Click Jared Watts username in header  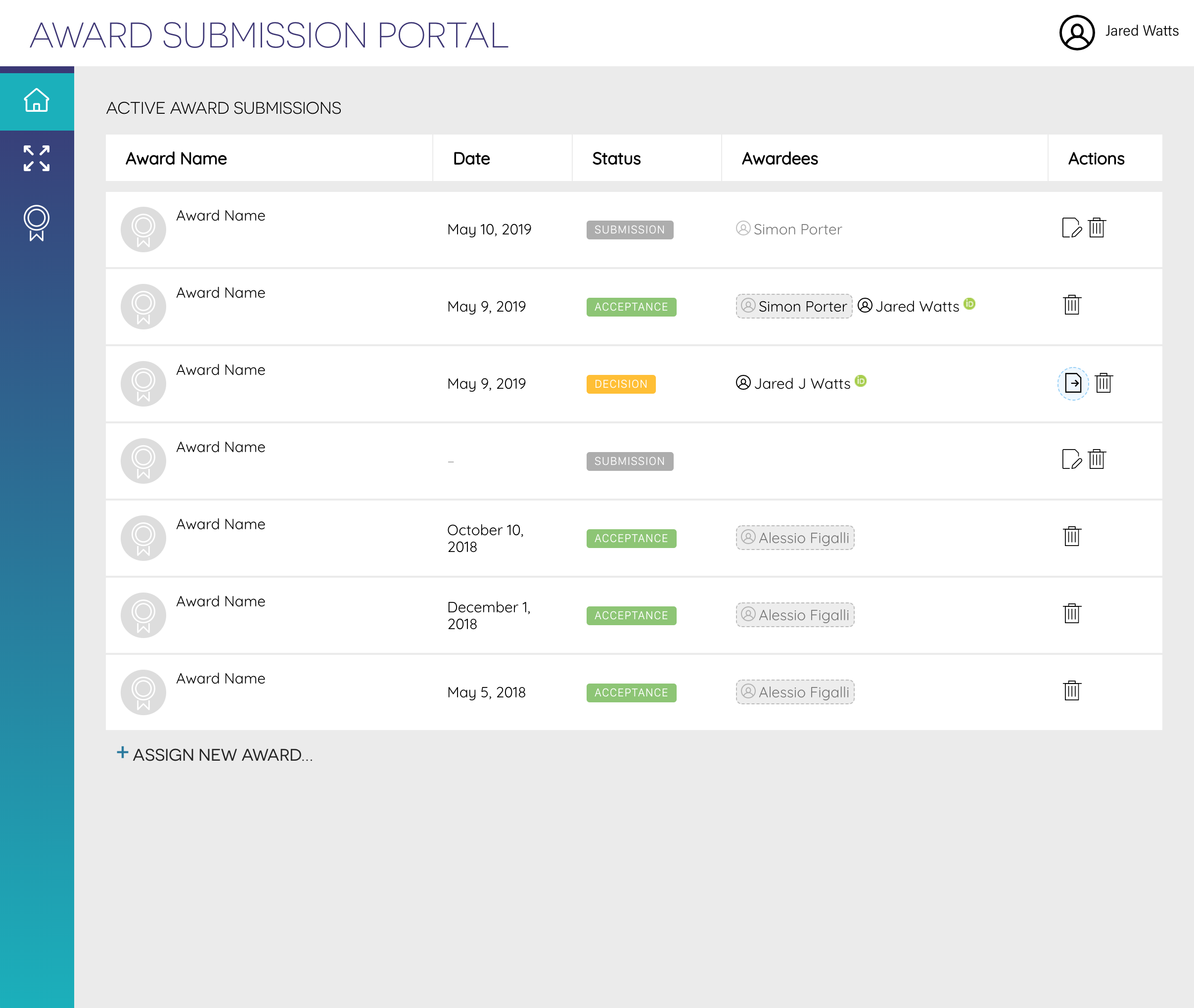click(1142, 32)
